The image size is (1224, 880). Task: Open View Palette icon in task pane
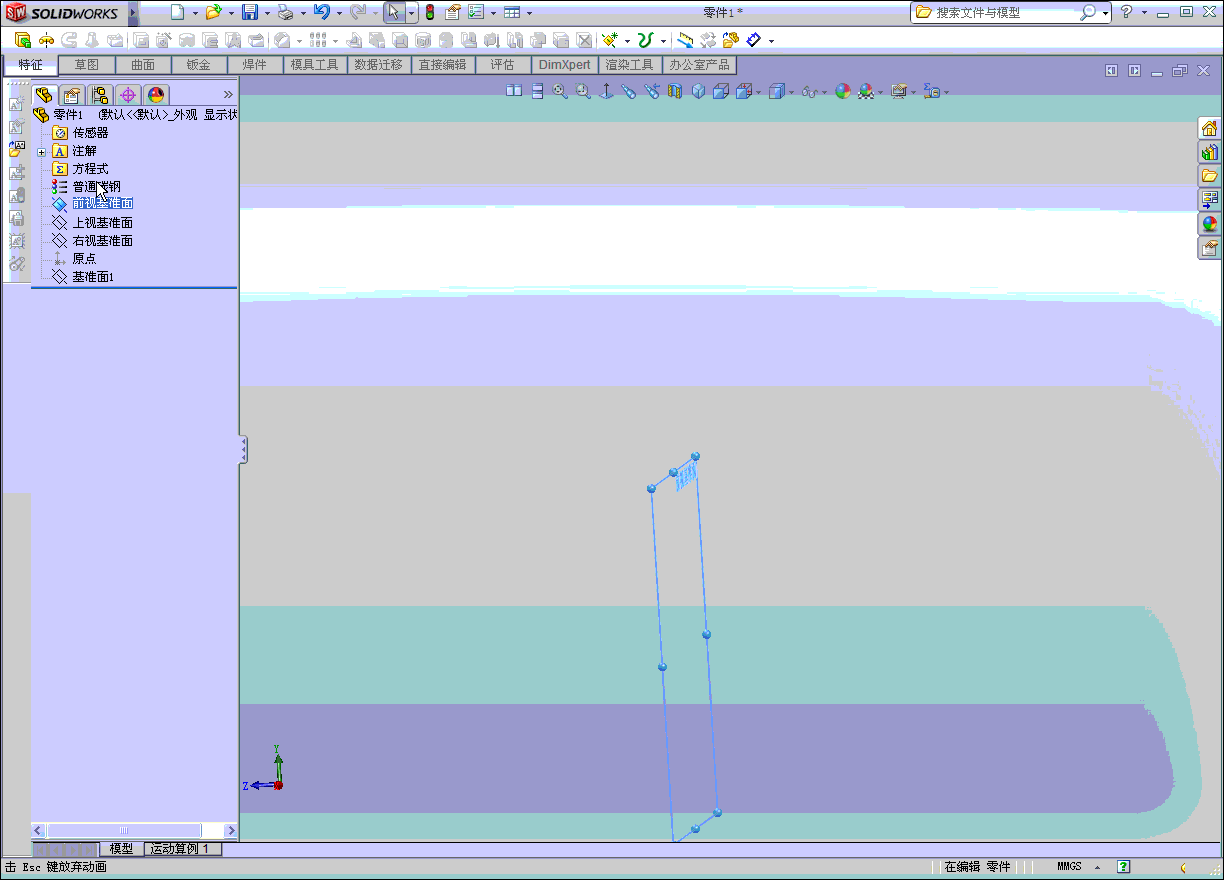click(1210, 200)
